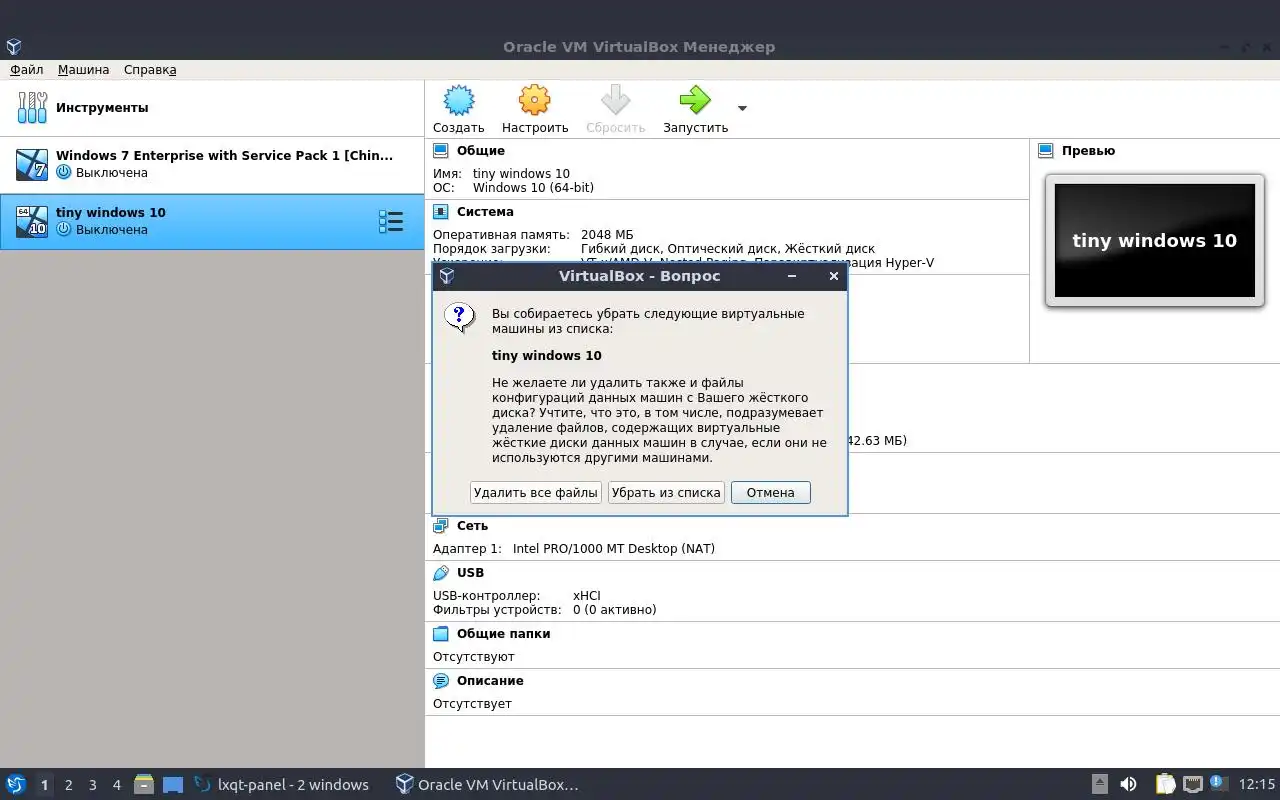Image resolution: width=1280 pixels, height=800 pixels.
Task: Minimize the VirtualBox - Вопрос dialog
Action: 792,276
